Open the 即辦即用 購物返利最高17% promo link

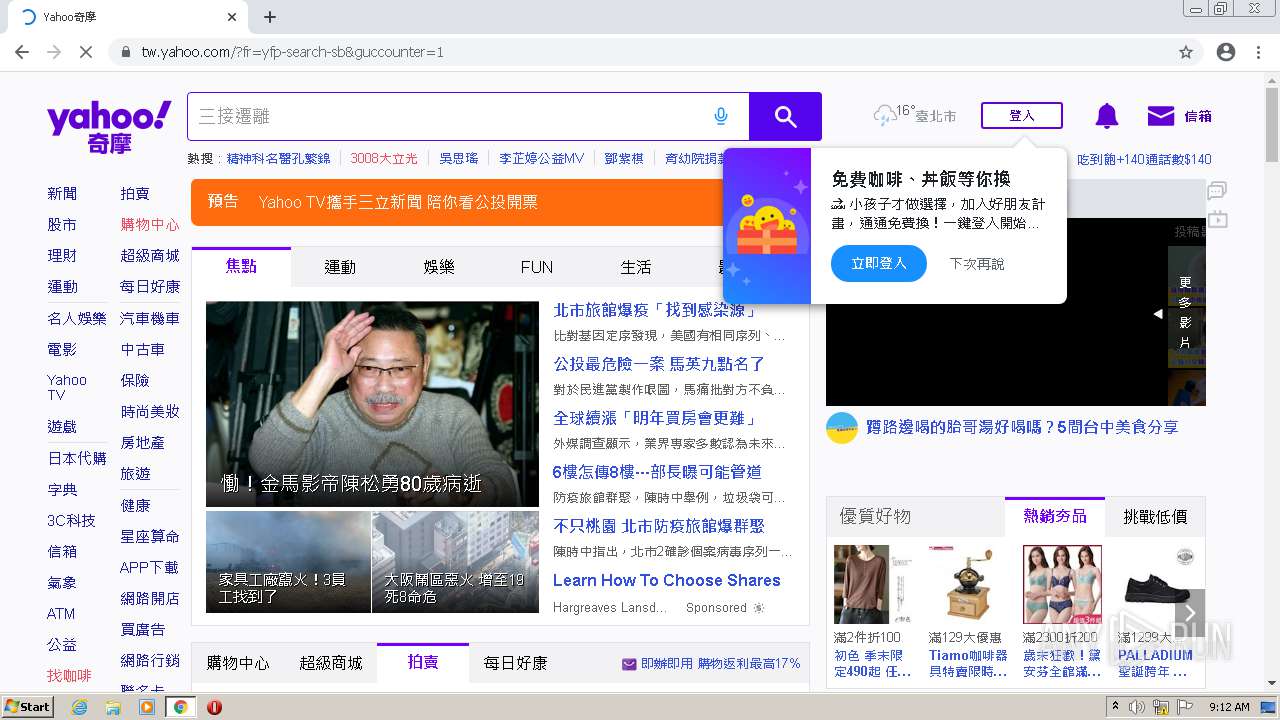point(711,663)
